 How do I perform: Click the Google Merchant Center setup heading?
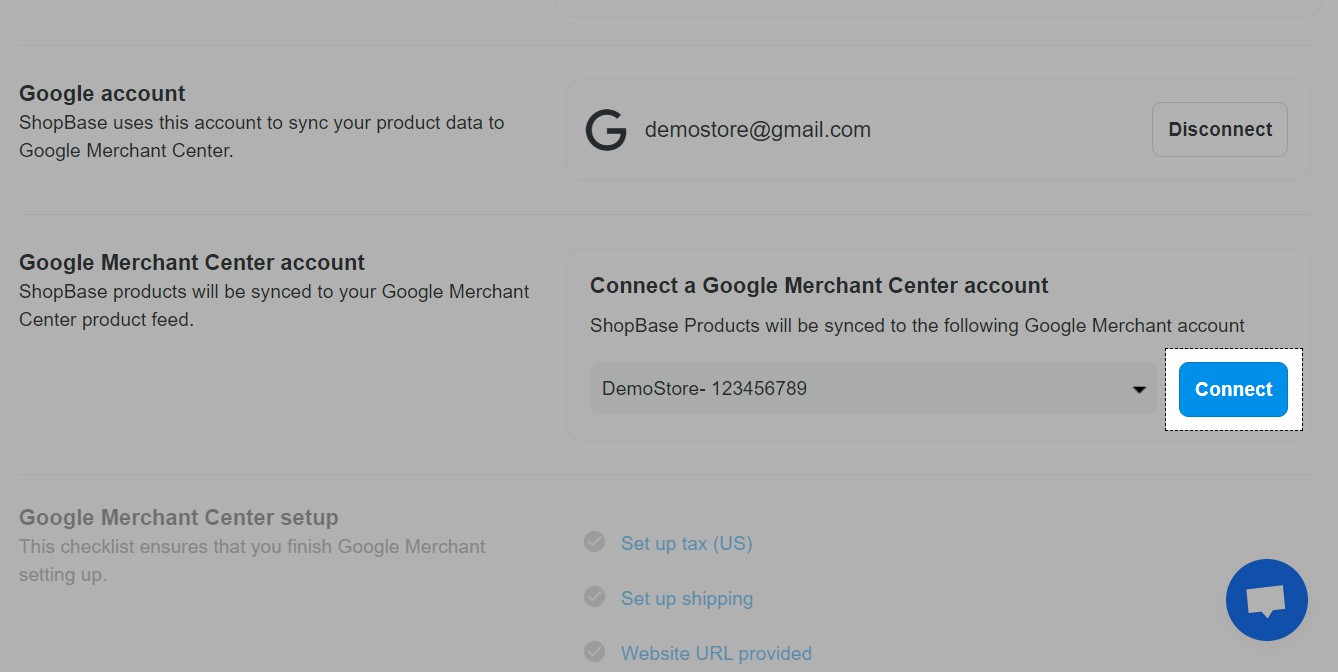click(179, 517)
